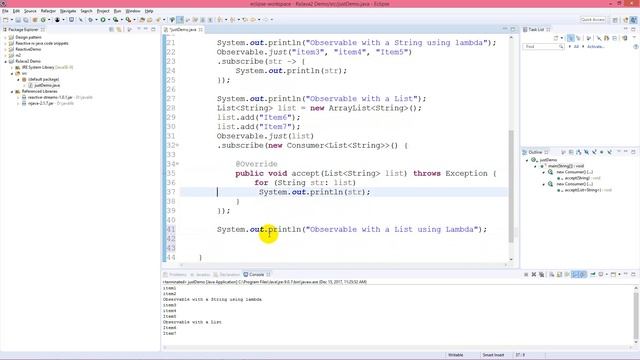This screenshot has height=360, width=640.
Task: Click Remove All Terminated Launches icon
Action: pyautogui.click(x=541, y=274)
